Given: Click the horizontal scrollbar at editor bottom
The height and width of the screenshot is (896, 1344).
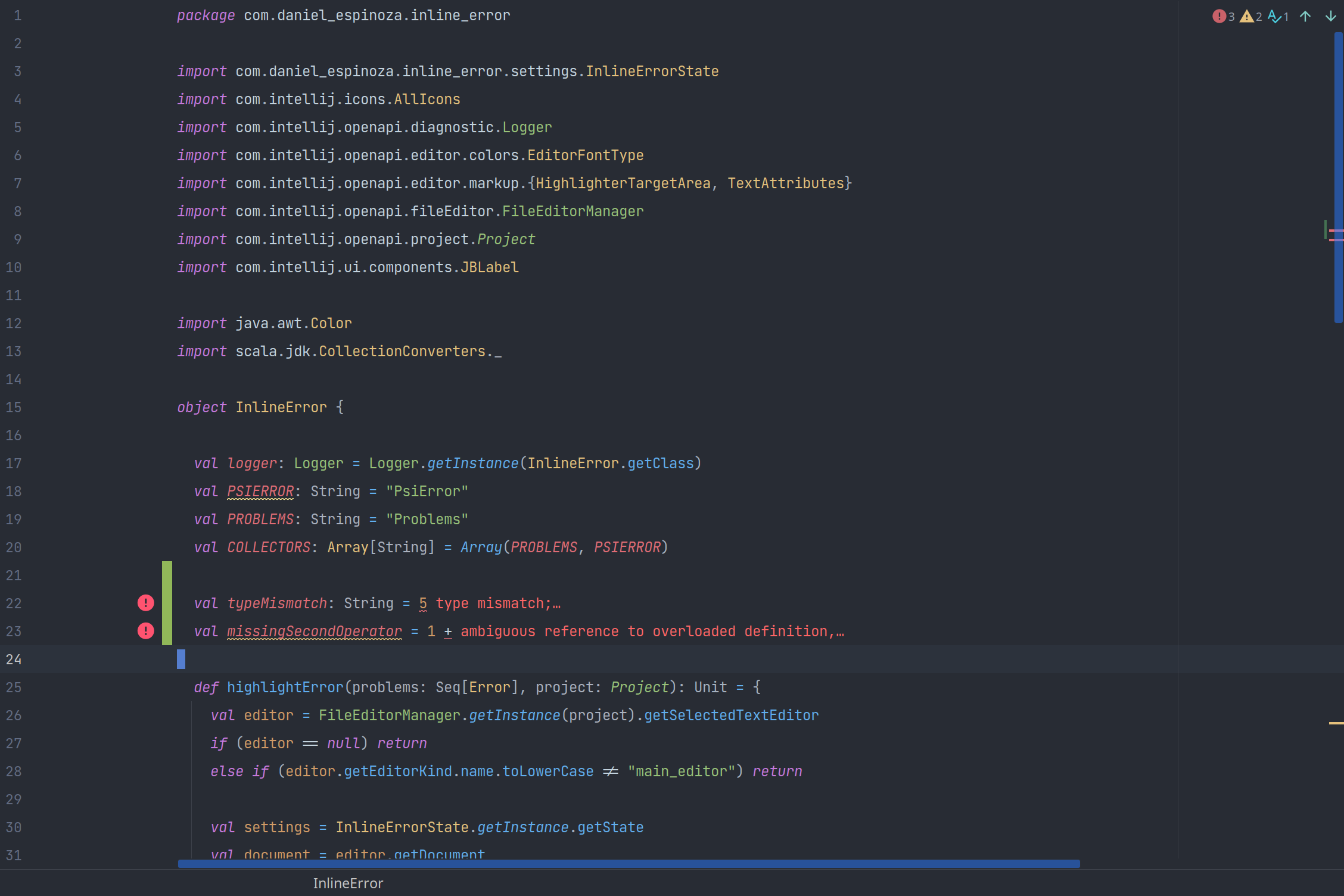Looking at the screenshot, I should coord(629,864).
